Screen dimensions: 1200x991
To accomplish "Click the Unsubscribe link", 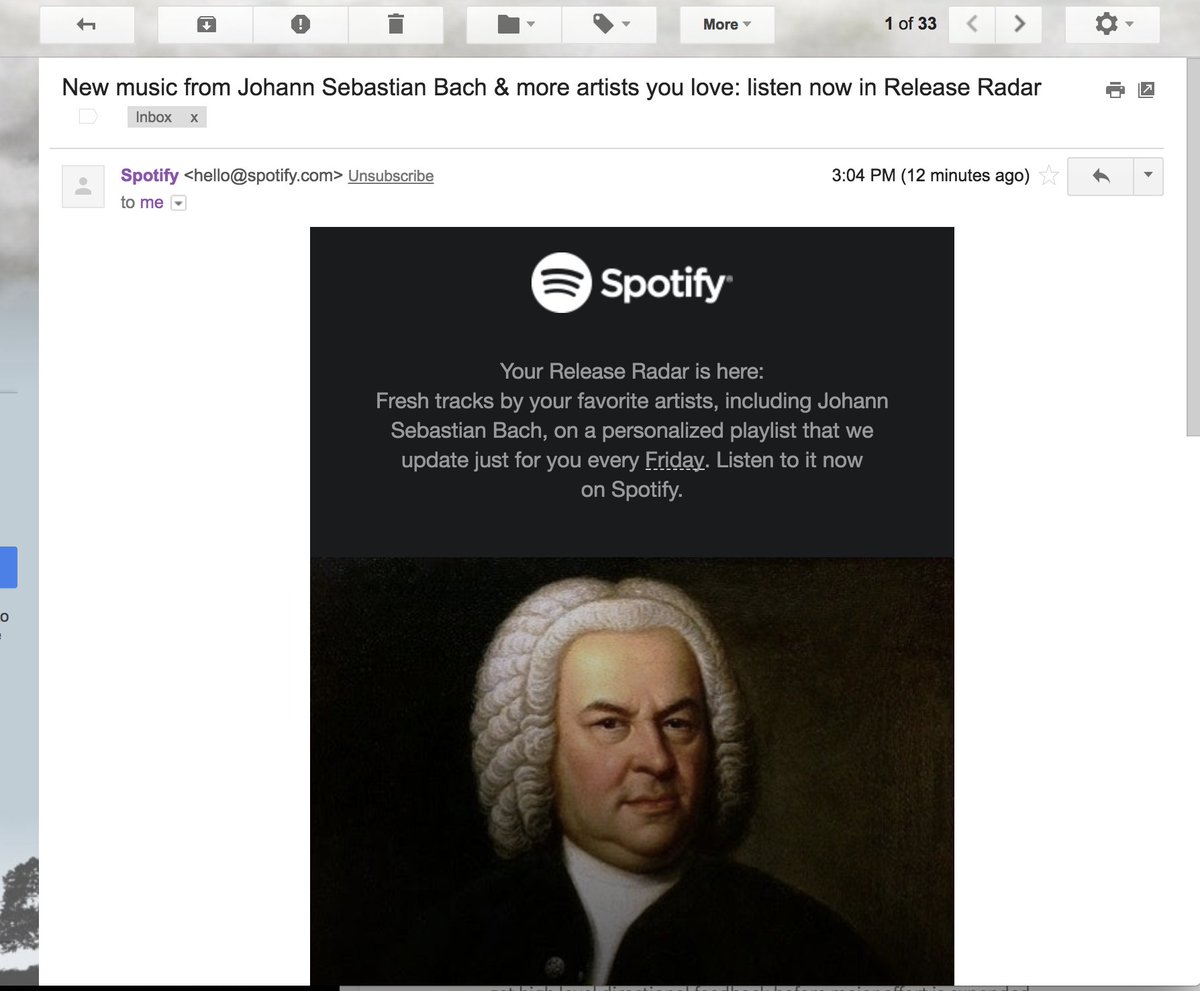I will coord(391,176).
